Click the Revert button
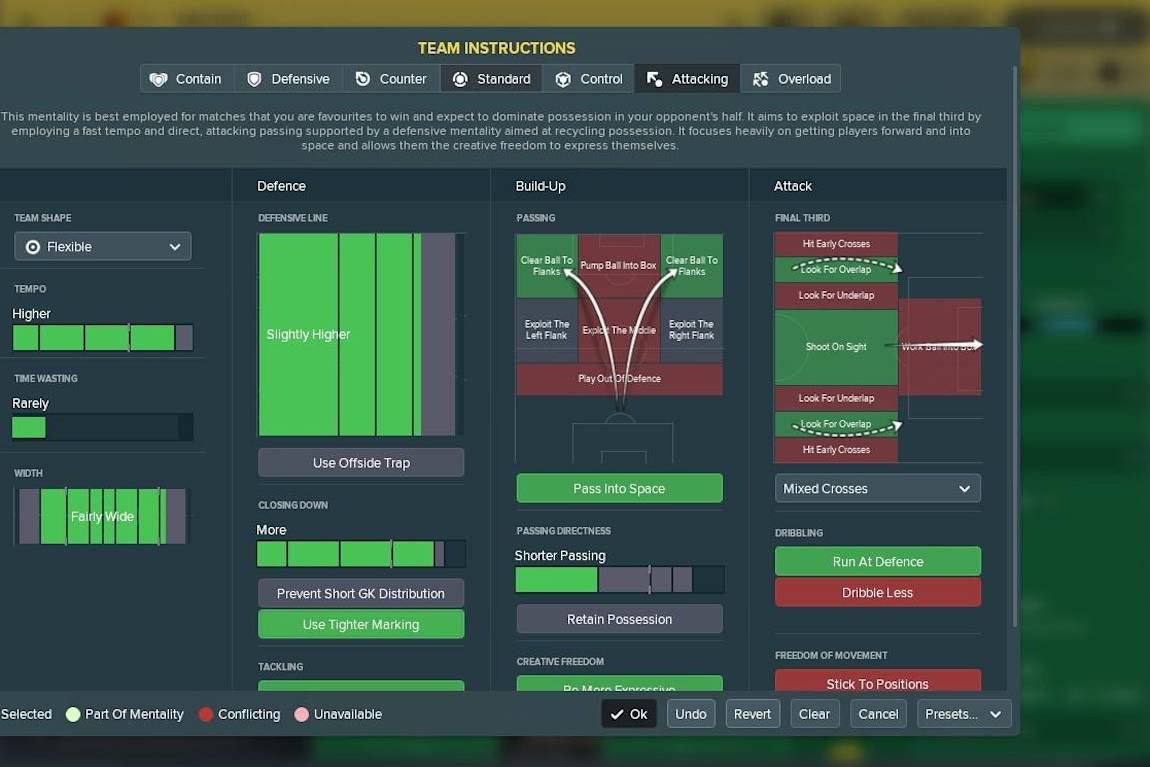This screenshot has height=767, width=1150. [x=752, y=714]
